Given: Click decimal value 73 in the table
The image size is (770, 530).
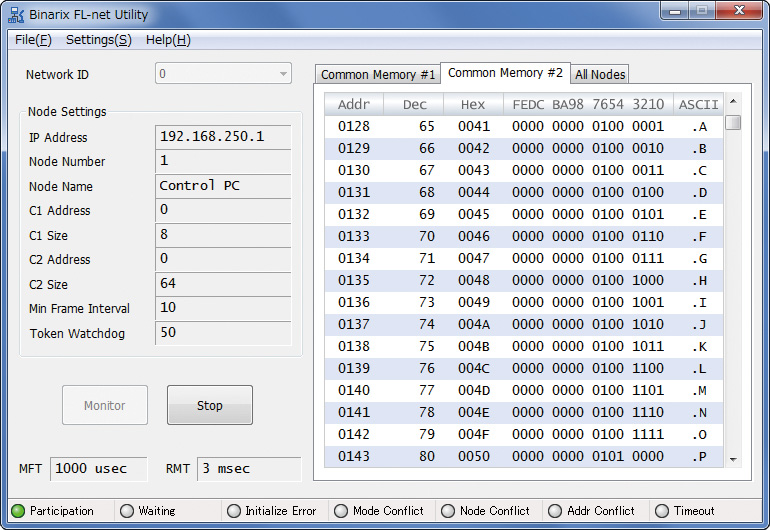Looking at the screenshot, I should (427, 303).
